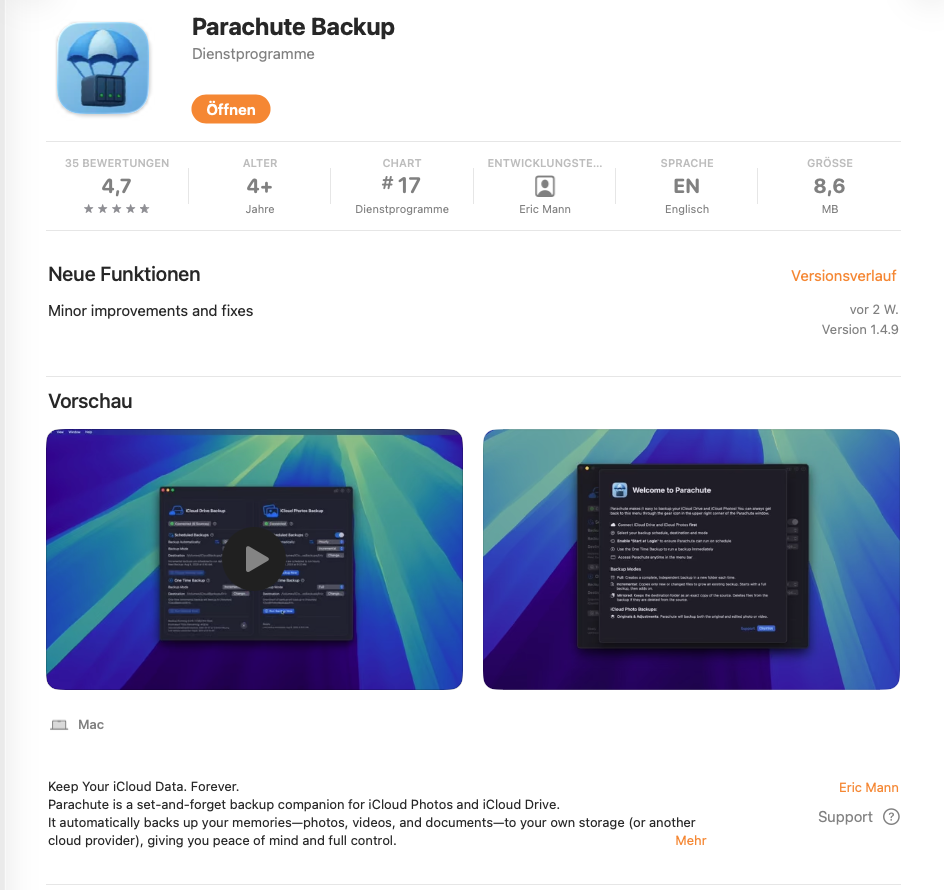The height and width of the screenshot is (890, 944).
Task: Expand the description with Mehr
Action: tap(691, 841)
